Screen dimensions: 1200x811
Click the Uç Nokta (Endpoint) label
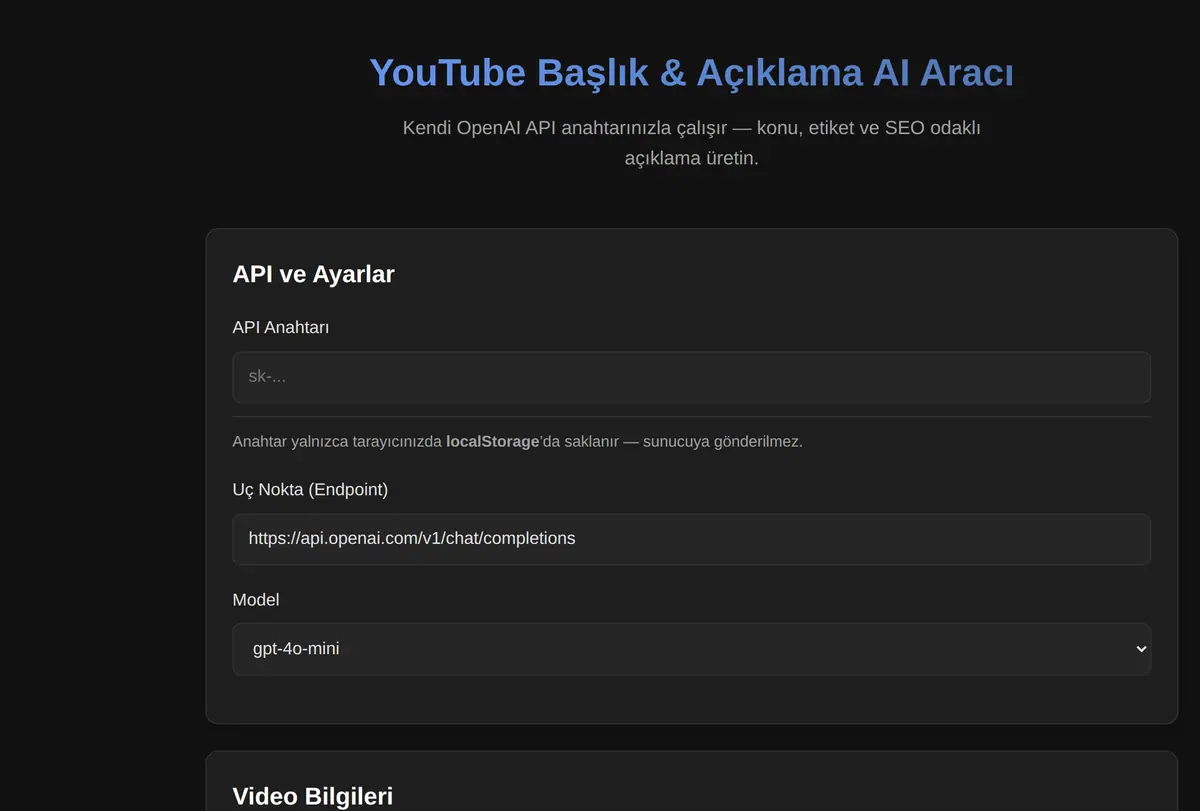[310, 489]
